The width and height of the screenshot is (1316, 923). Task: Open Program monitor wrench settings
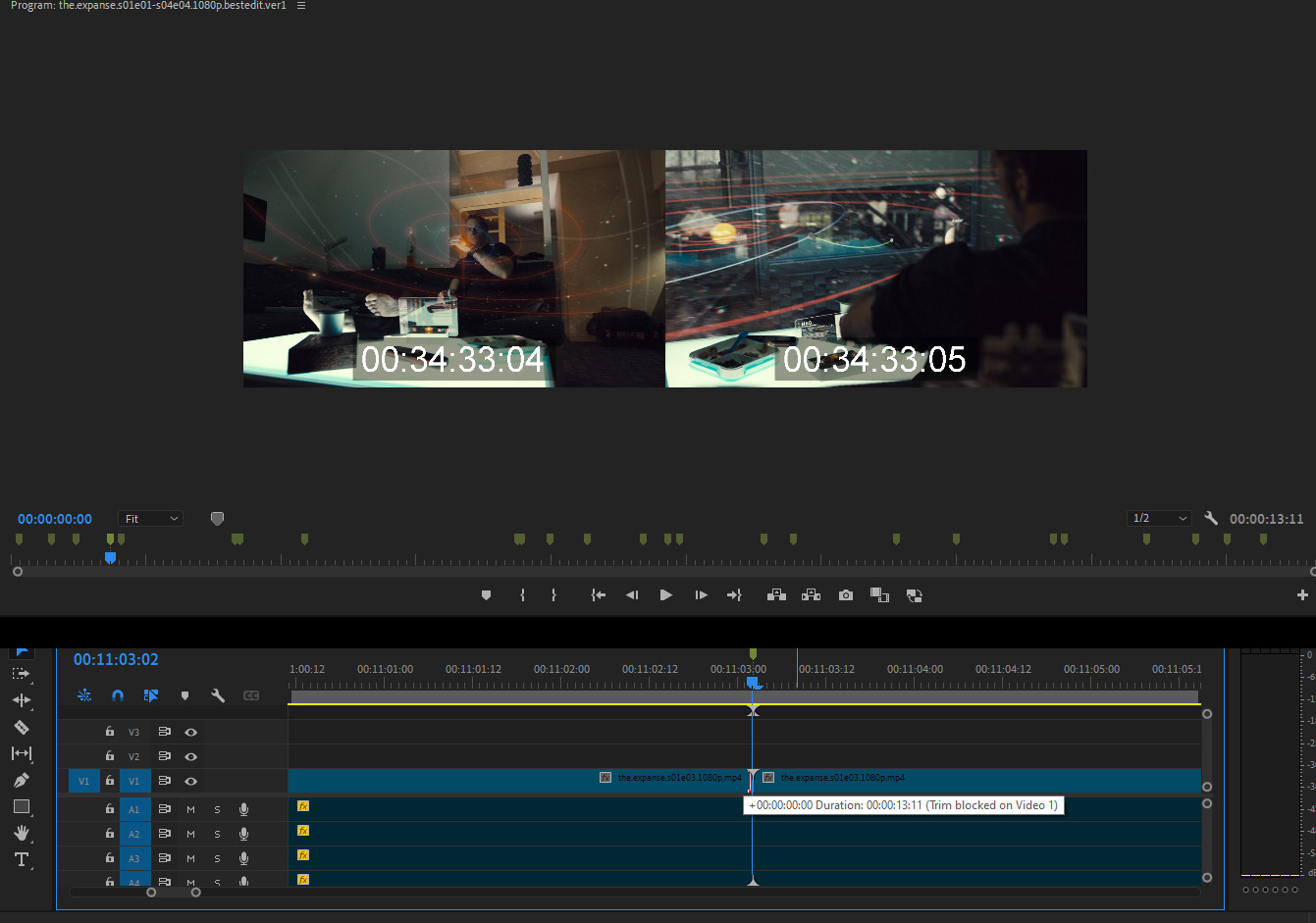click(1211, 519)
